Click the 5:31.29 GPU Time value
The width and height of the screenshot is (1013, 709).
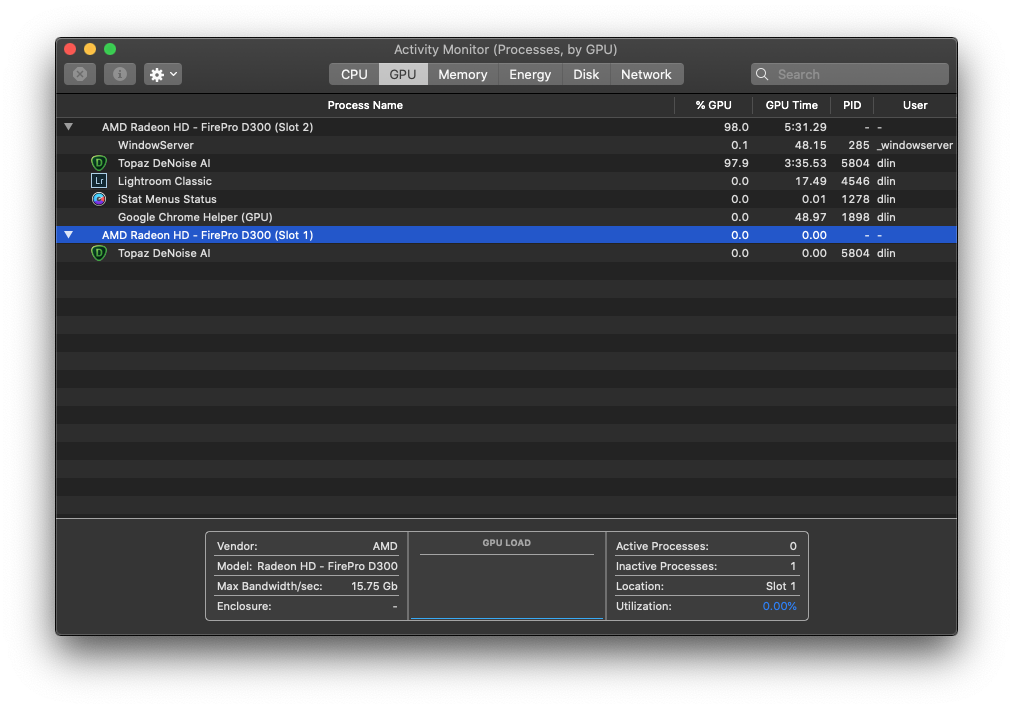[x=805, y=127]
